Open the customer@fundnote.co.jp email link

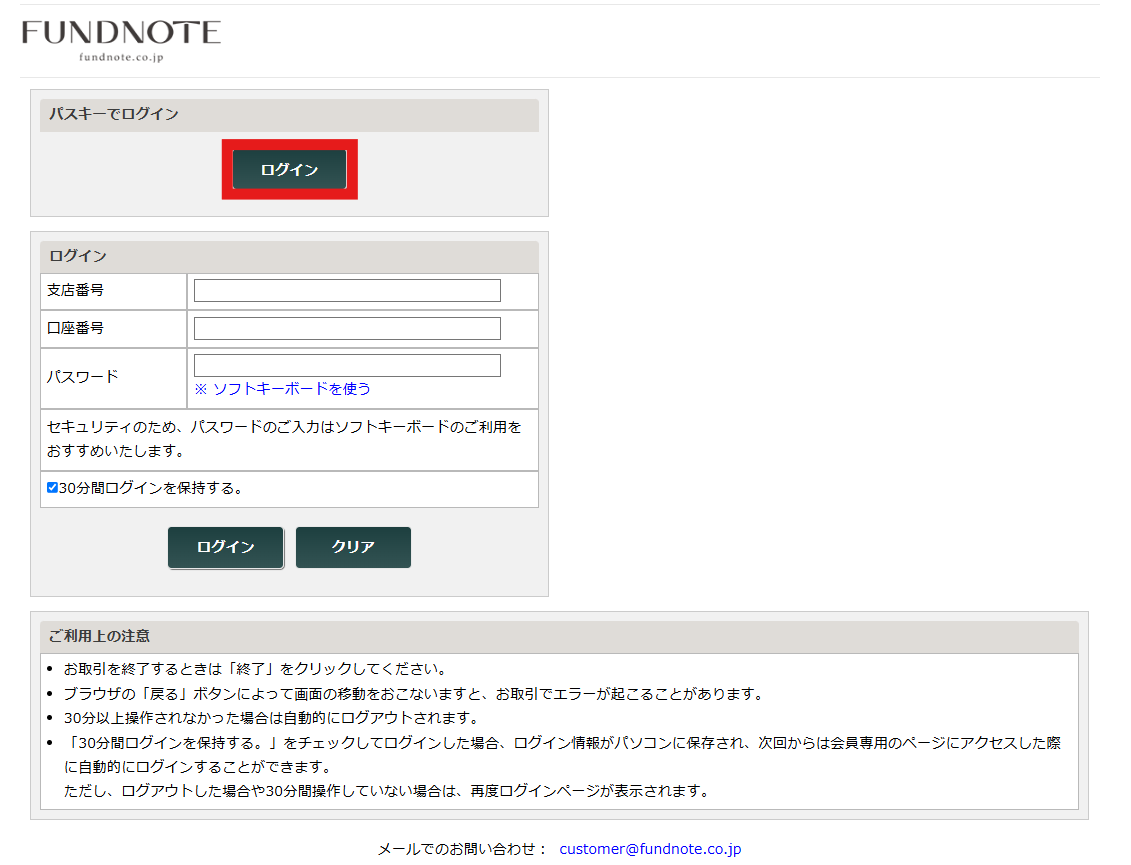click(x=650, y=849)
